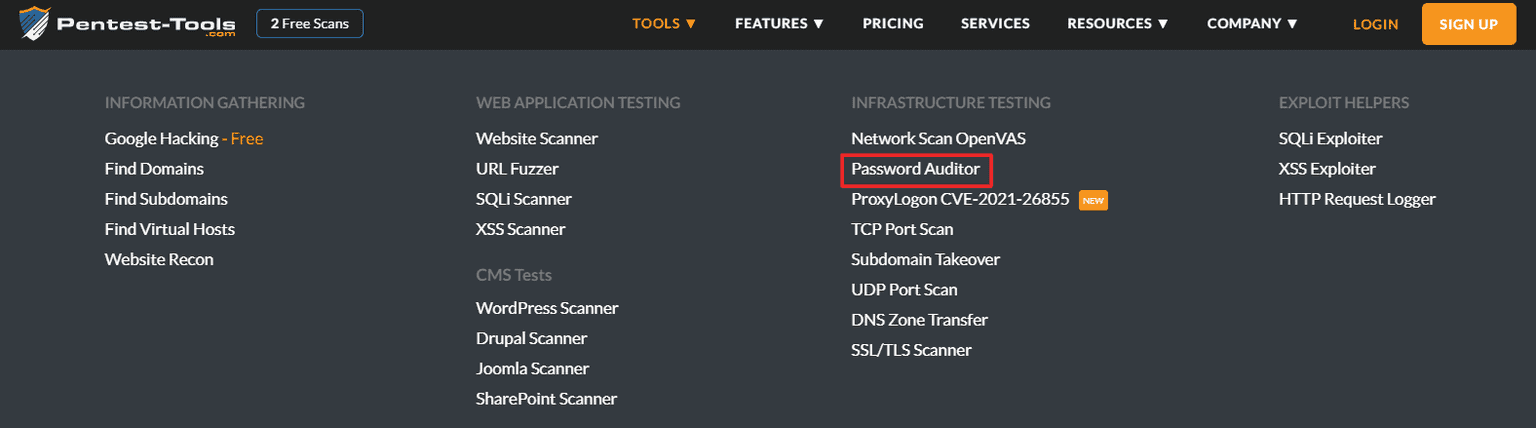Expand the Tools dropdown menu

[664, 24]
